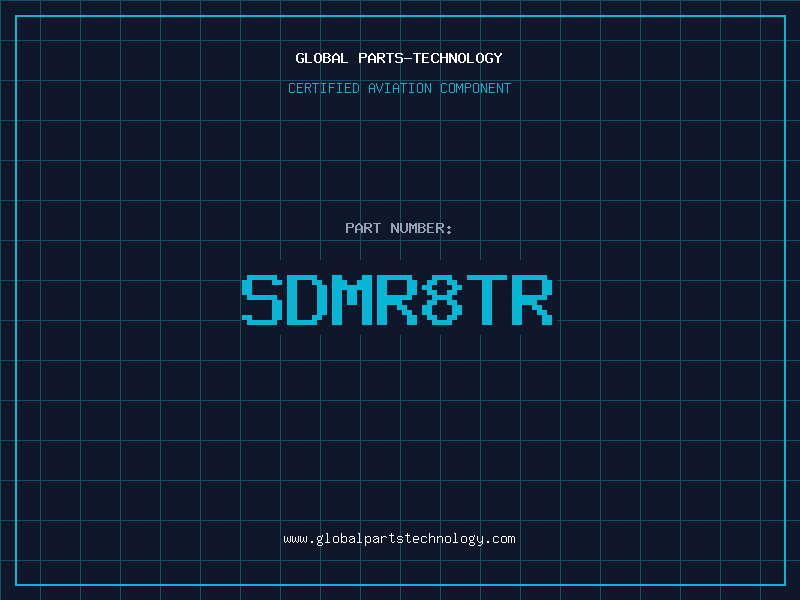
Task: Select the CERTIFIED AVIATION COMPONENT subtitle
Action: coord(399,88)
